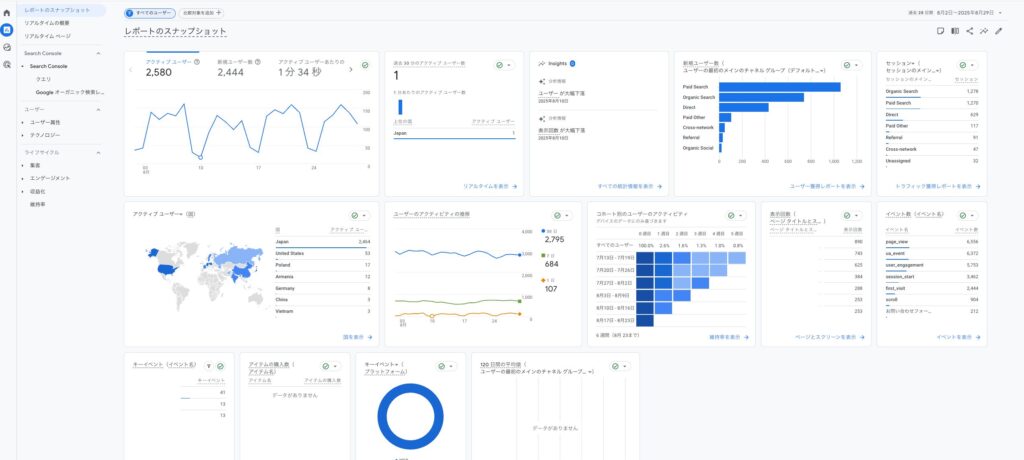1024x460 pixels.
Task: Collapse the Search Console sidebar section
Action: click(x=98, y=52)
